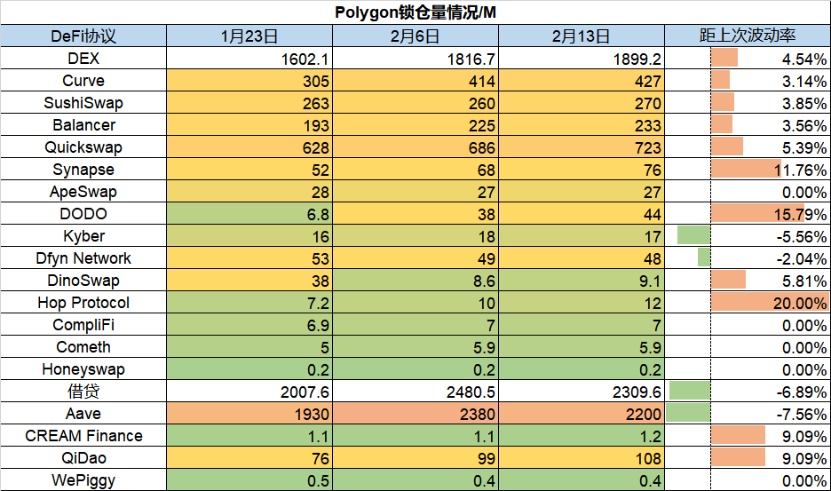Select the 借贷 change cell -6.89%
The height and width of the screenshot is (491, 831).
pos(748,391)
